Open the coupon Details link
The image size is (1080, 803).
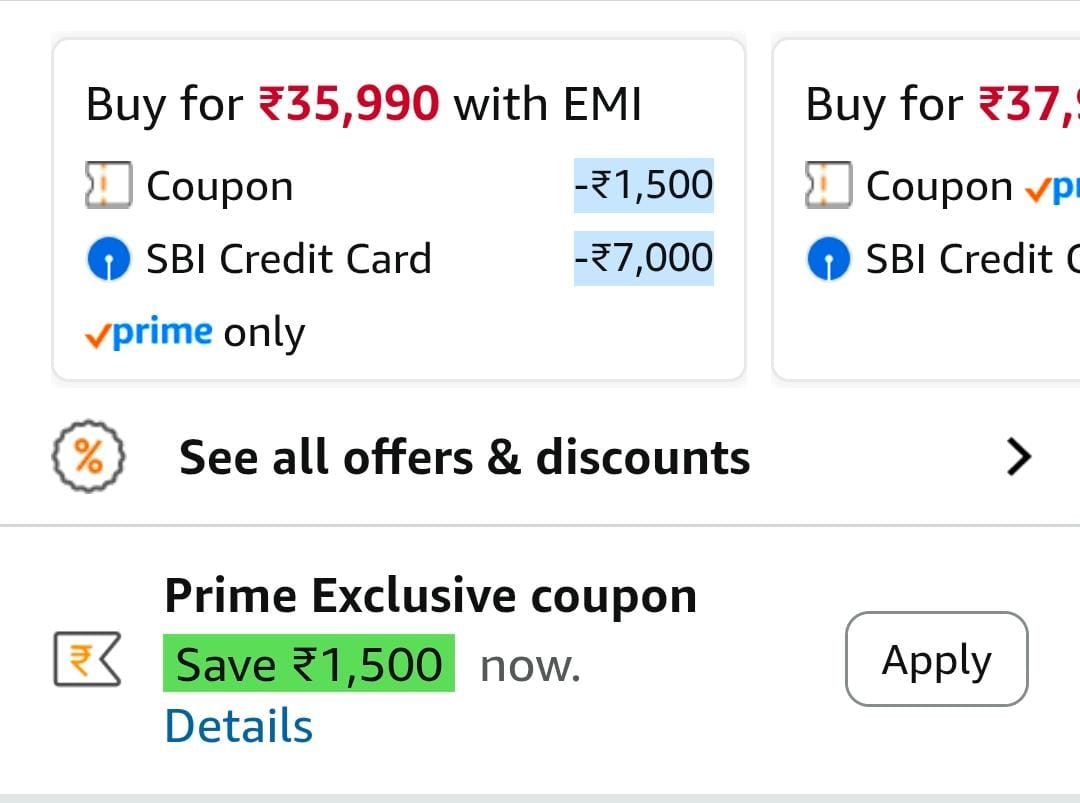238,726
